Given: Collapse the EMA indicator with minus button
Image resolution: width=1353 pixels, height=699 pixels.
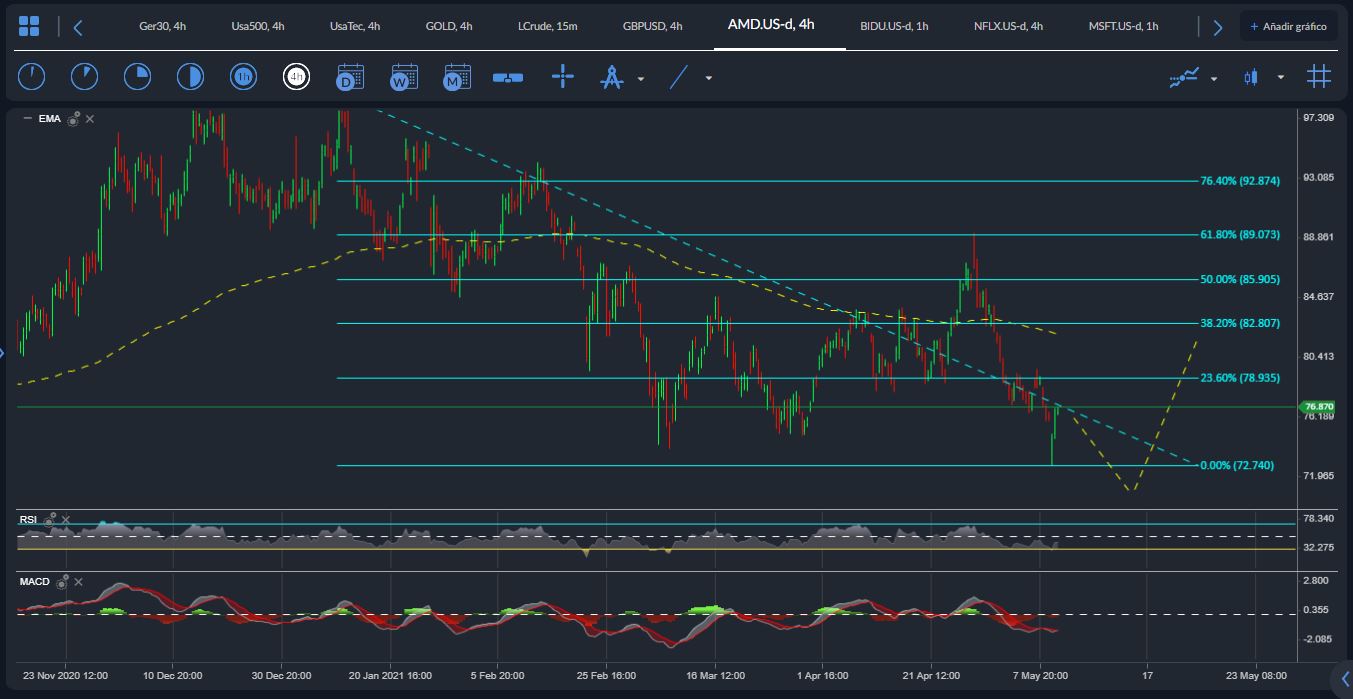Looking at the screenshot, I should [27, 119].
